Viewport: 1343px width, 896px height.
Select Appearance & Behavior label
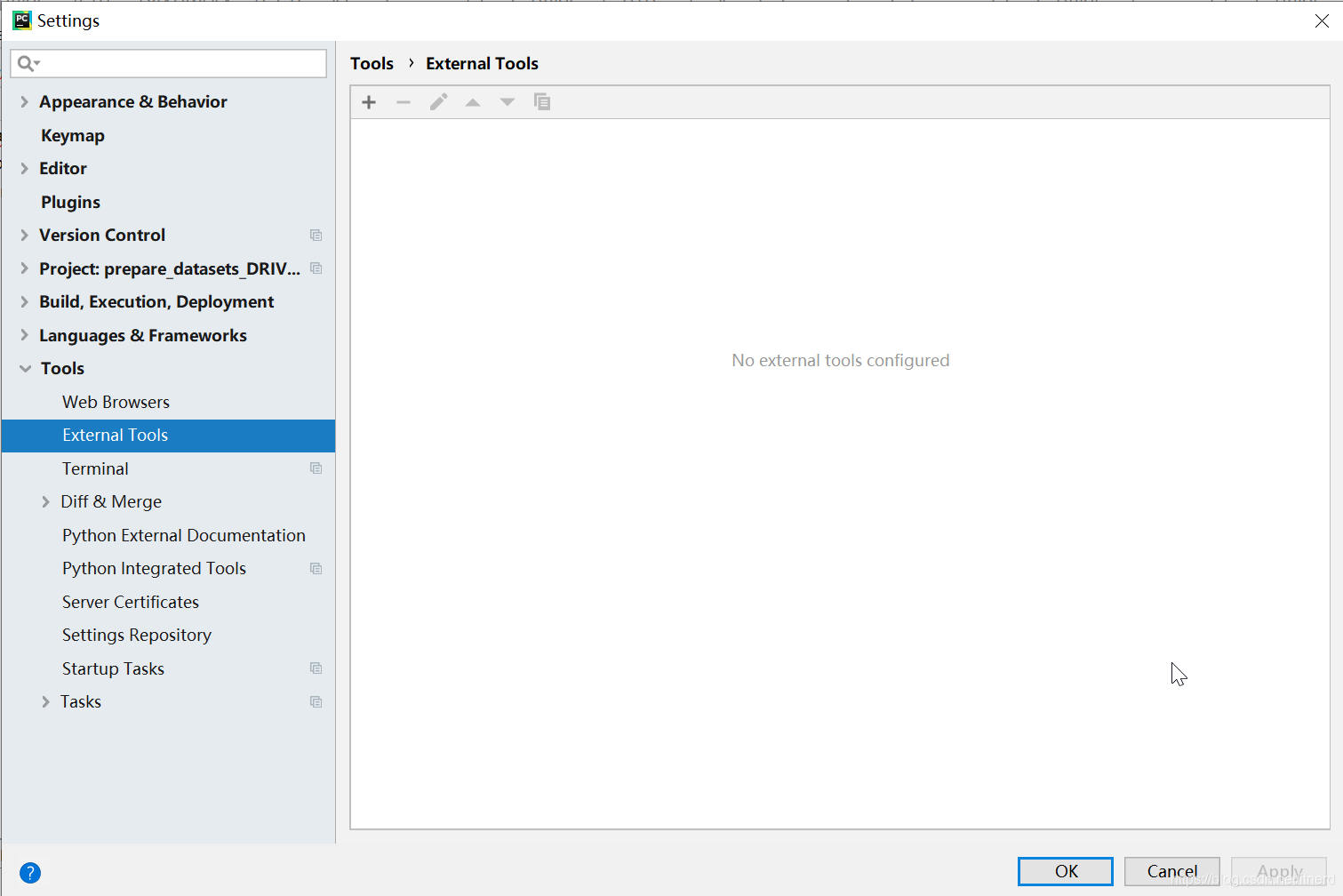(x=133, y=102)
